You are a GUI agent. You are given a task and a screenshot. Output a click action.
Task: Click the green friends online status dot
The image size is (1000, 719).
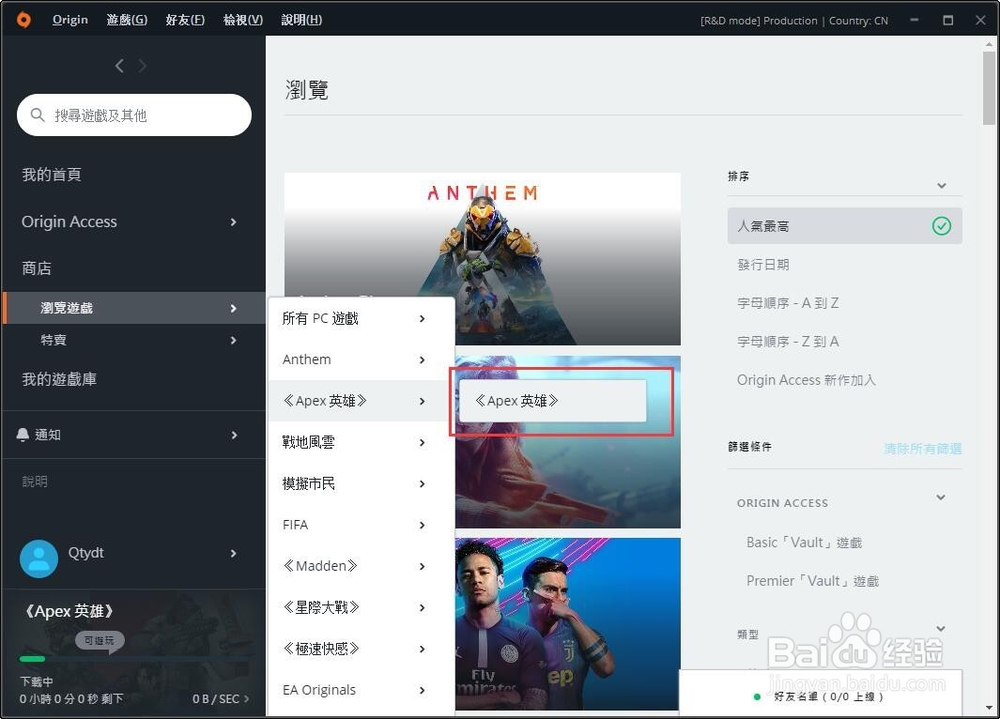point(757,697)
